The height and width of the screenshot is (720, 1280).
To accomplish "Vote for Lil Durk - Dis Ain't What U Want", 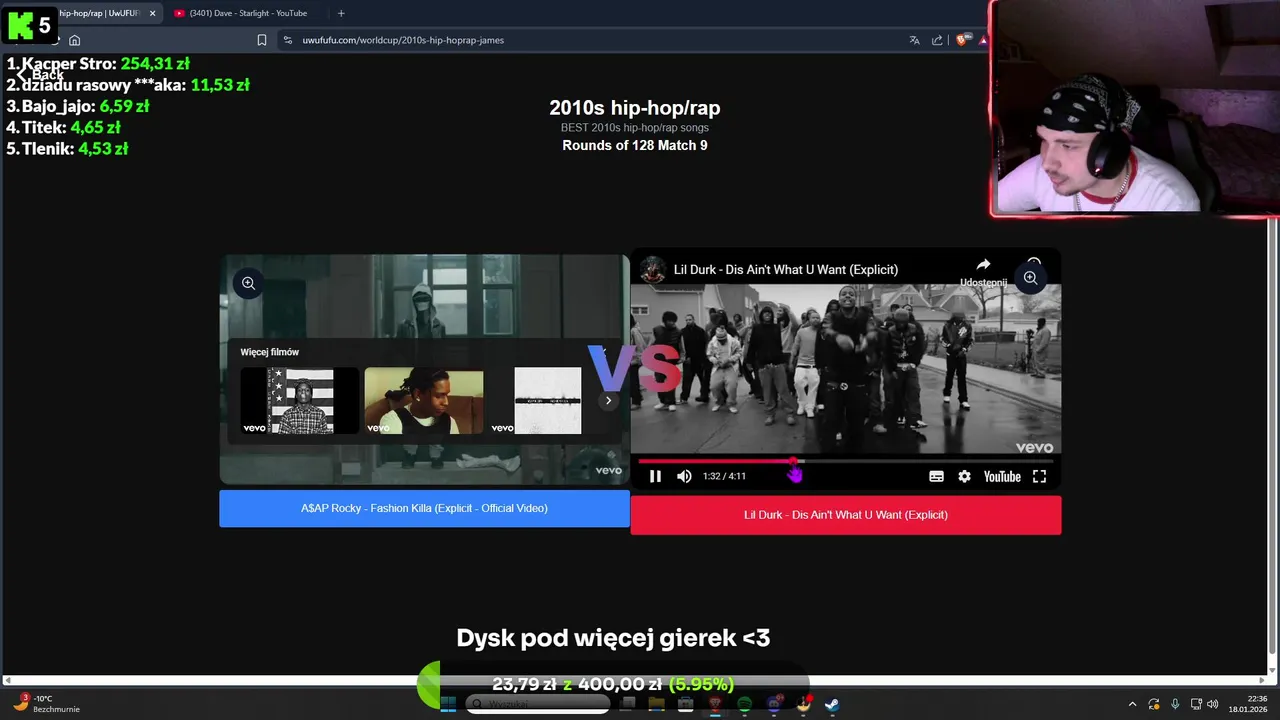I will (845, 515).
